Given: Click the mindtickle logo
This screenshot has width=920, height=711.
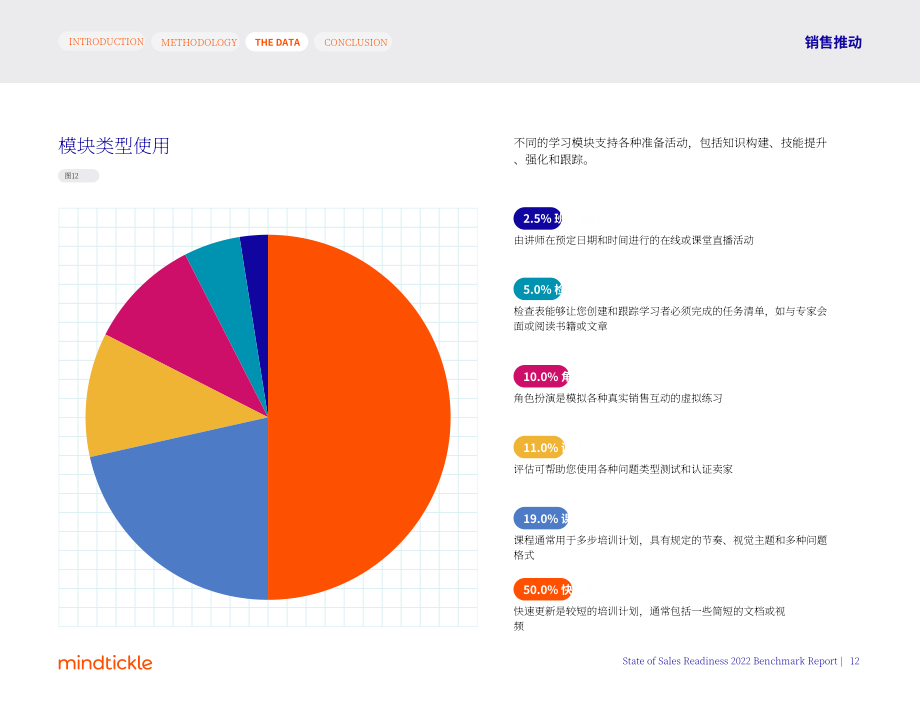Looking at the screenshot, I should point(106,662).
